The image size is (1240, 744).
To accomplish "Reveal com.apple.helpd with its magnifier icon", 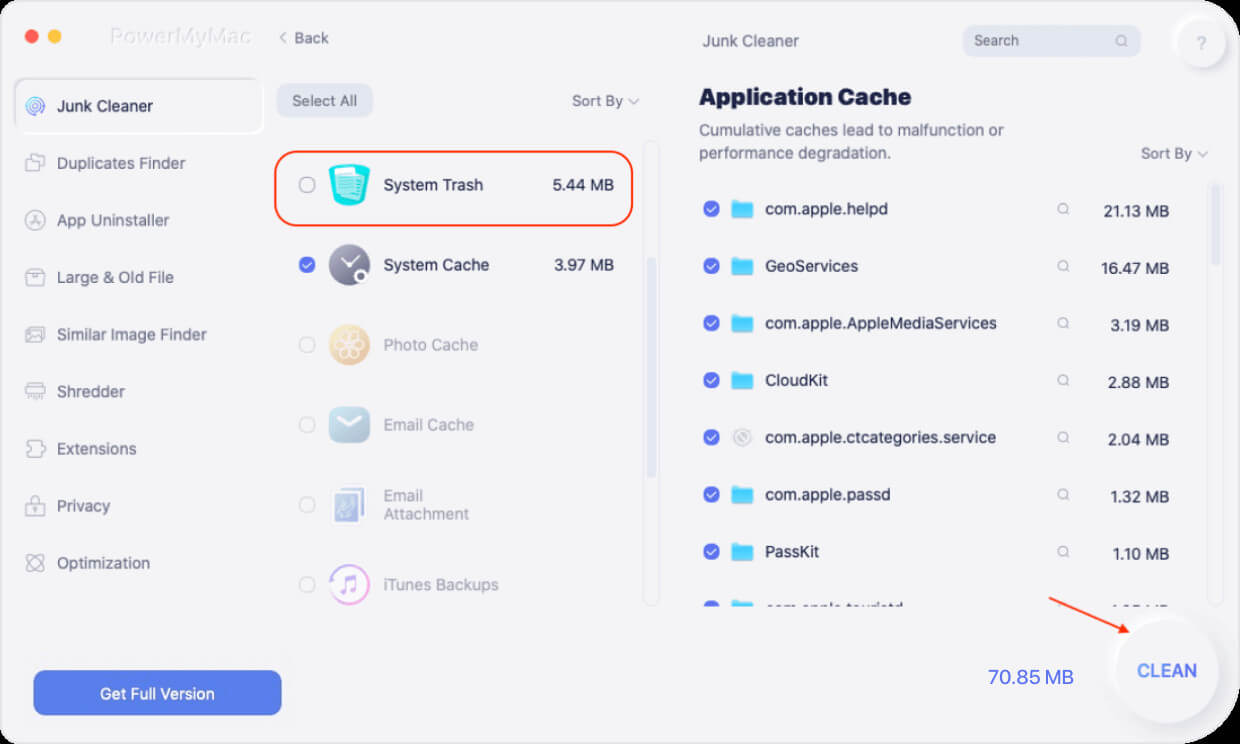I will (1063, 209).
